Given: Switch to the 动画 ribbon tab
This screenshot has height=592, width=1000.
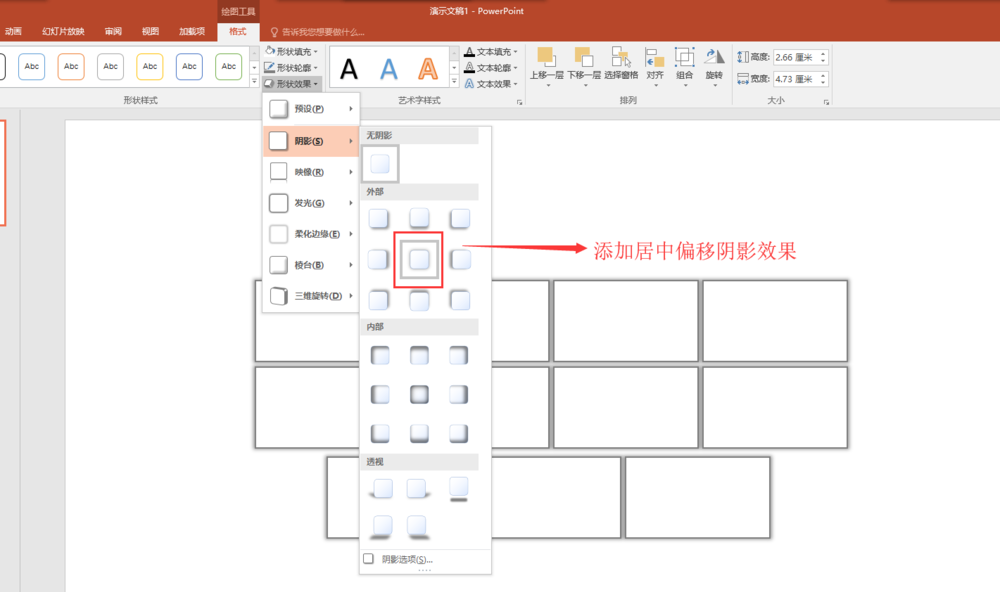Looking at the screenshot, I should click(13, 31).
